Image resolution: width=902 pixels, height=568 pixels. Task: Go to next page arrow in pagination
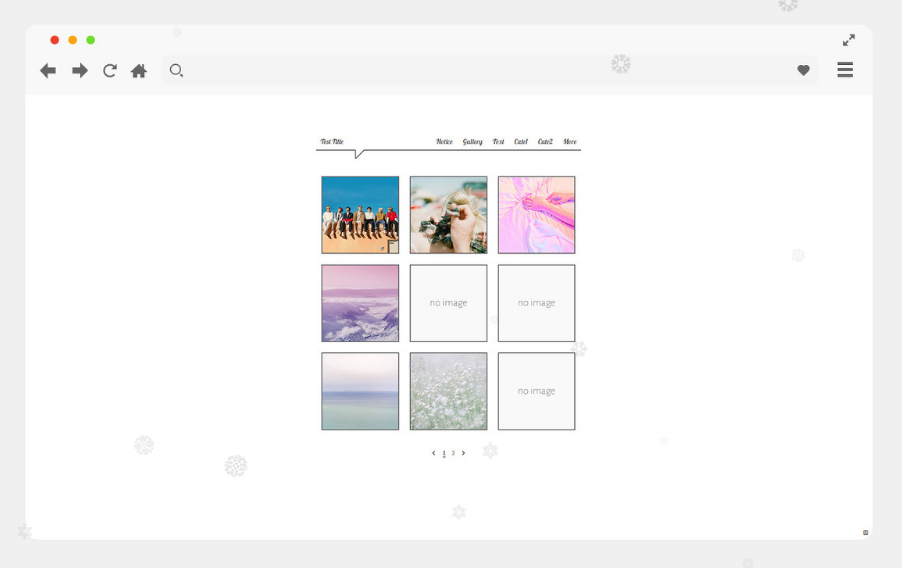[x=463, y=453]
